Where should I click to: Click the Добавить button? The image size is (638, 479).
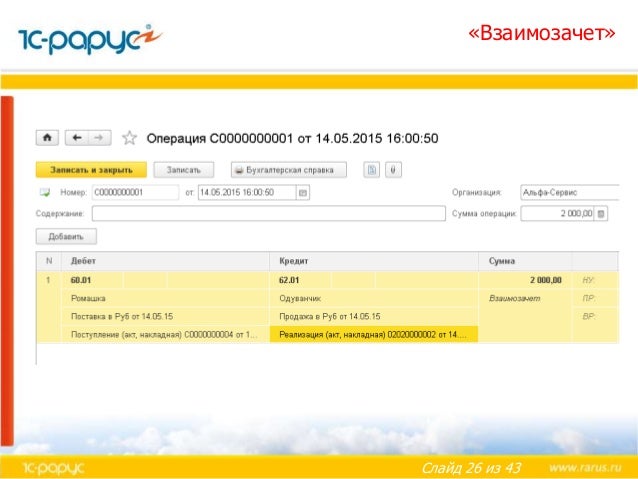(66, 236)
